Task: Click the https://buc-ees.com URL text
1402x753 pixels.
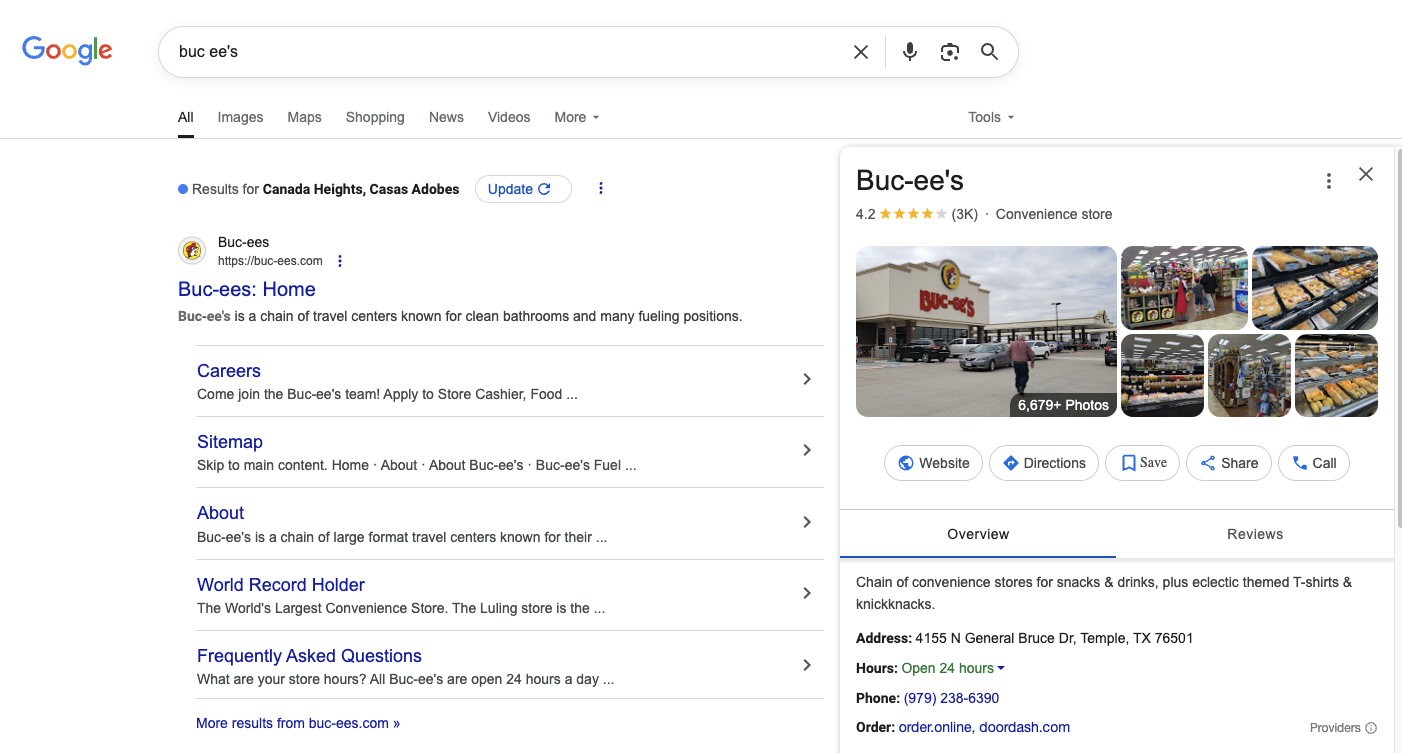Action: coord(270,261)
